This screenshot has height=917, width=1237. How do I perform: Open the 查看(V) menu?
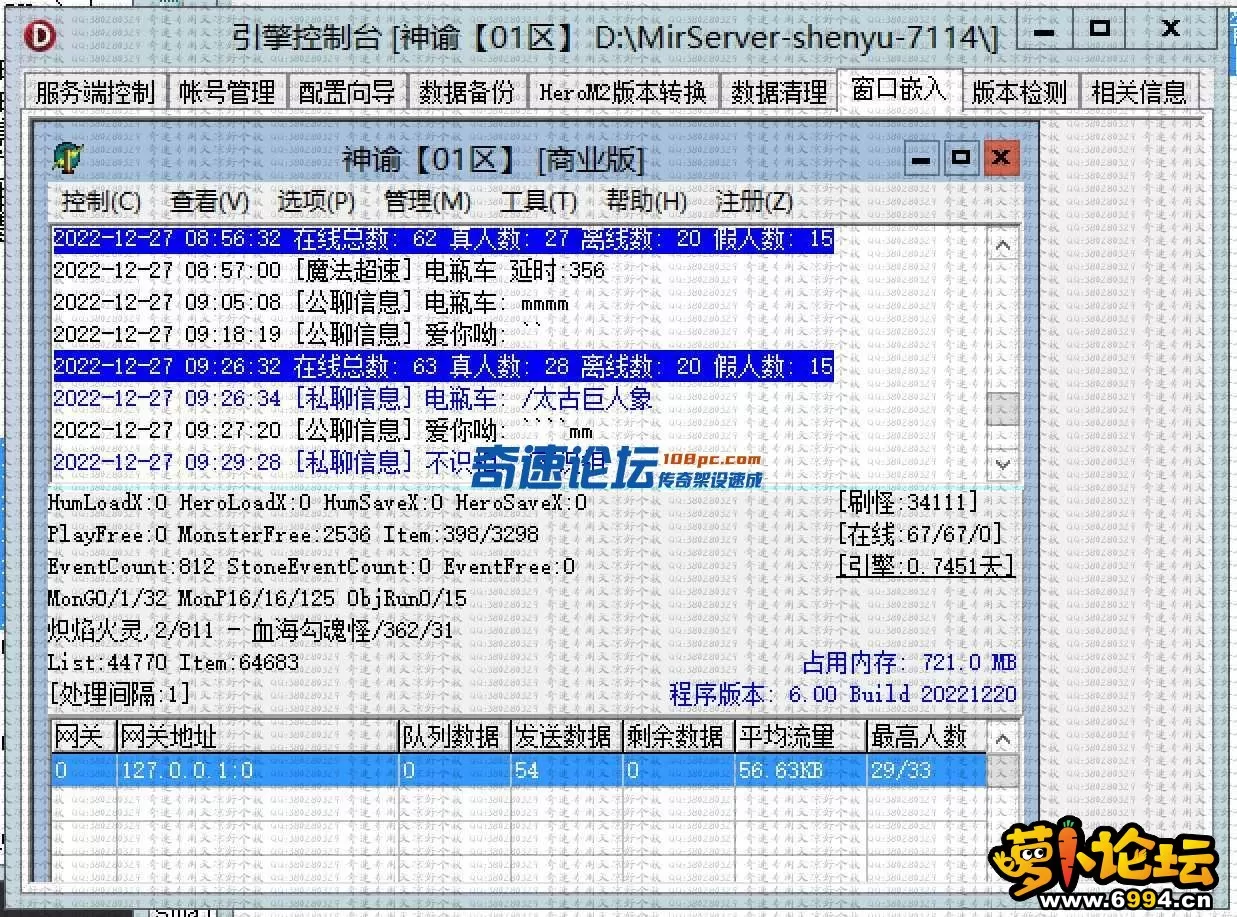pyautogui.click(x=209, y=201)
